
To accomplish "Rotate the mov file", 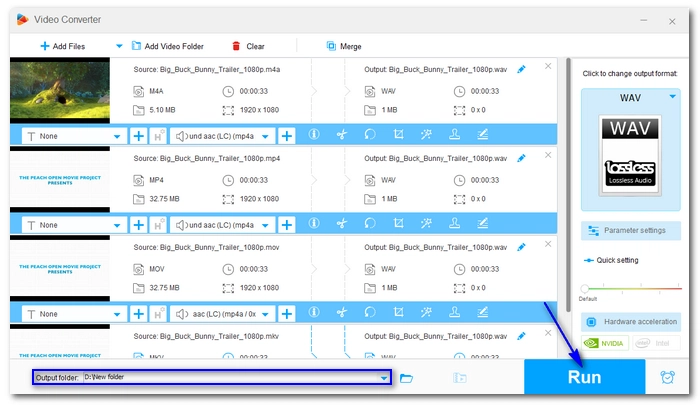I will [x=370, y=312].
